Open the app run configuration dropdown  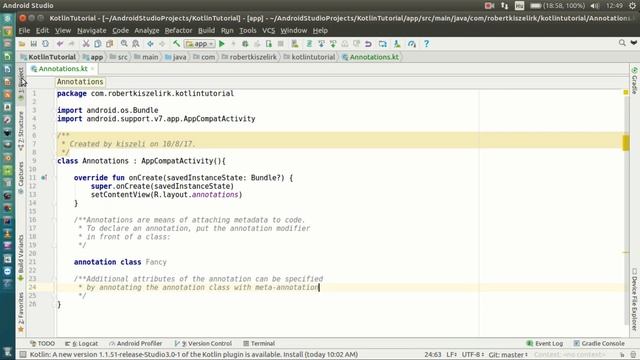[x=200, y=44]
